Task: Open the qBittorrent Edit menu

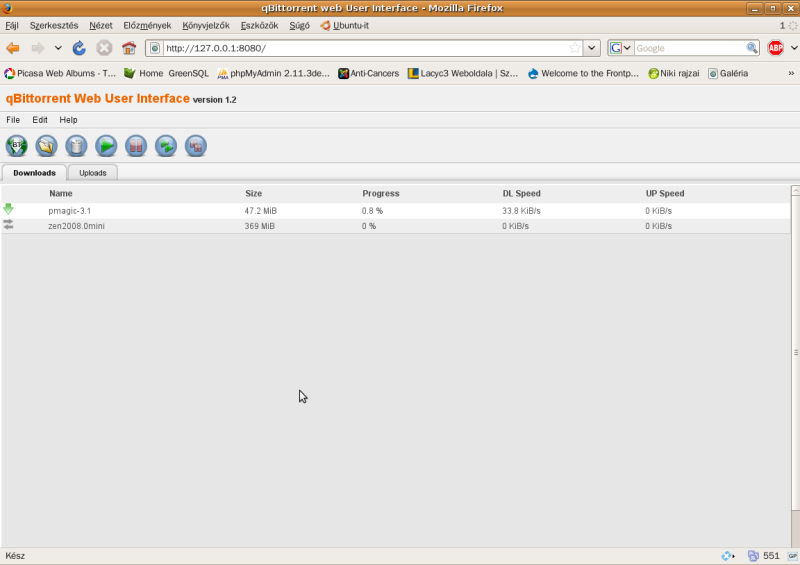Action: pyautogui.click(x=40, y=120)
